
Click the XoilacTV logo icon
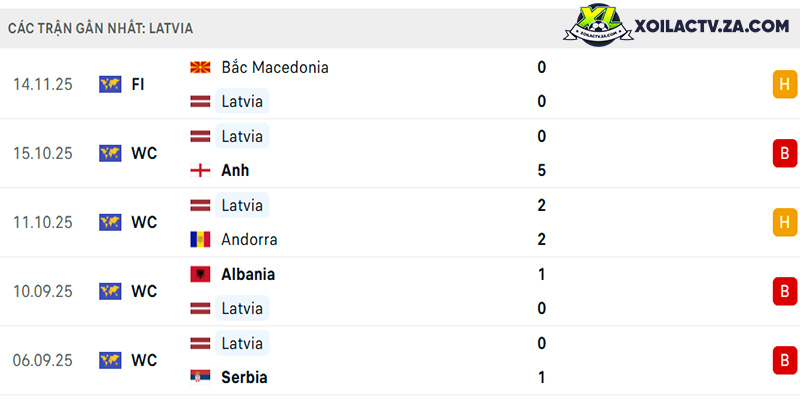tap(597, 26)
